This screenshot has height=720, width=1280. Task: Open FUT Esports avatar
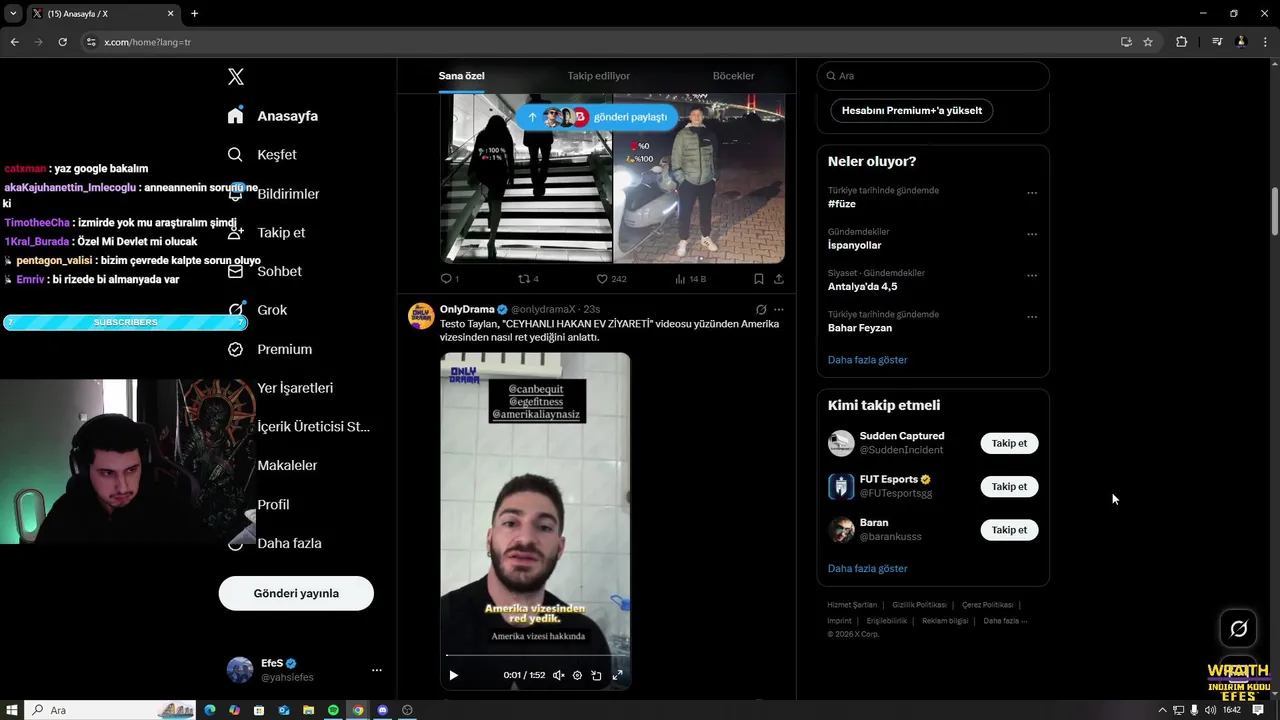coord(841,486)
